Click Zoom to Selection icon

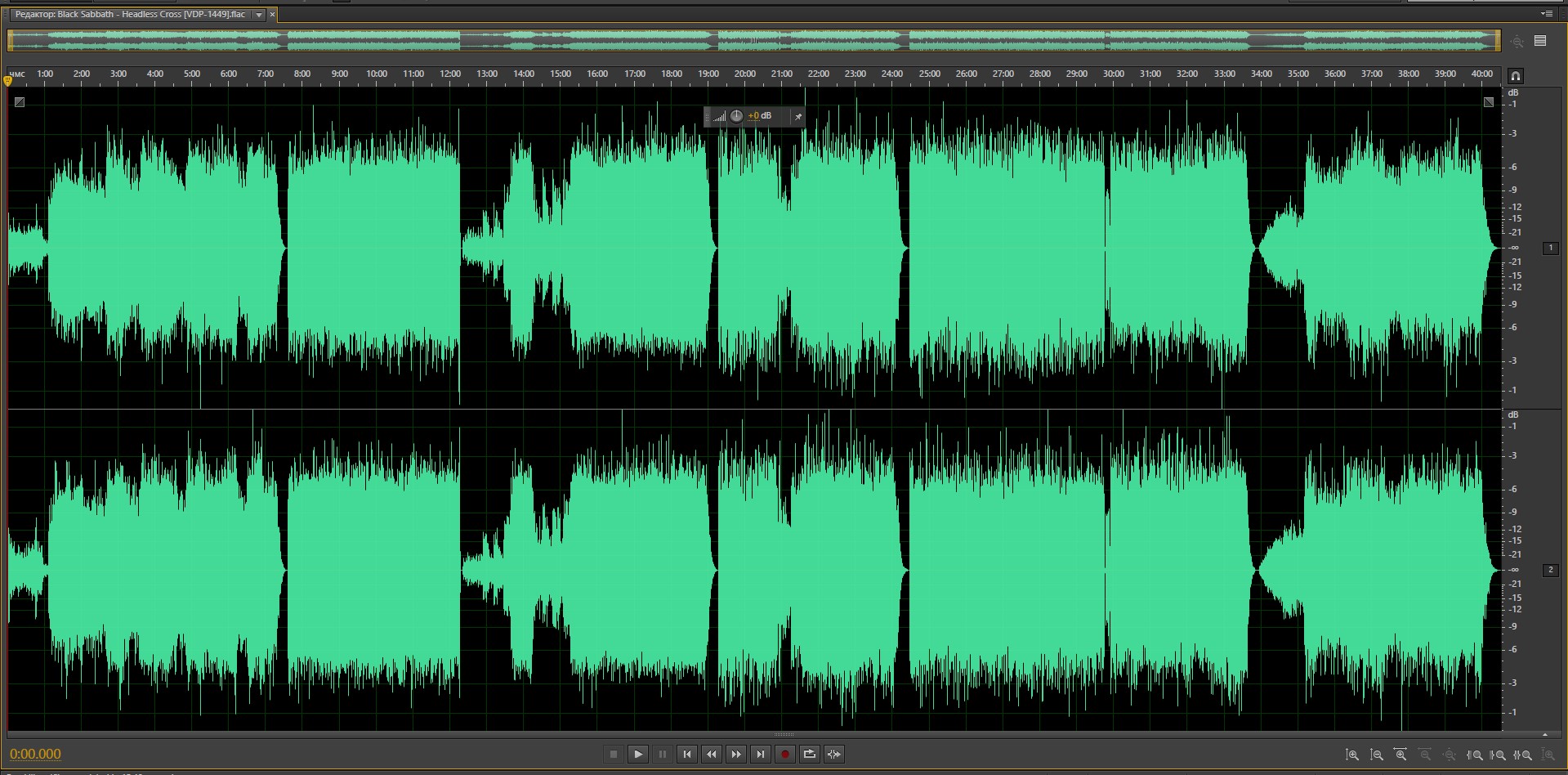pos(1523,755)
